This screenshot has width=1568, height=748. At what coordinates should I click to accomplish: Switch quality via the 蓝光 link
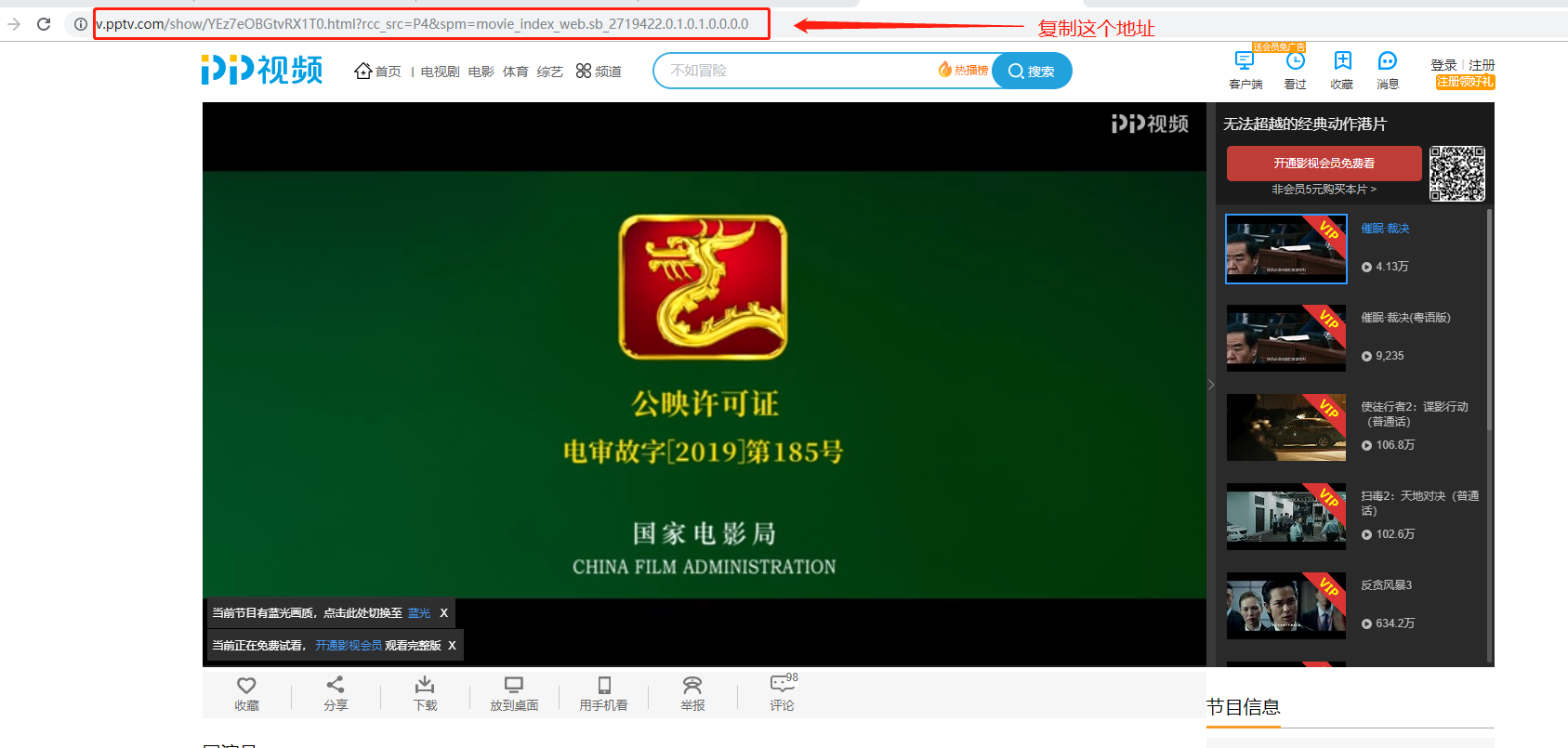(x=419, y=613)
